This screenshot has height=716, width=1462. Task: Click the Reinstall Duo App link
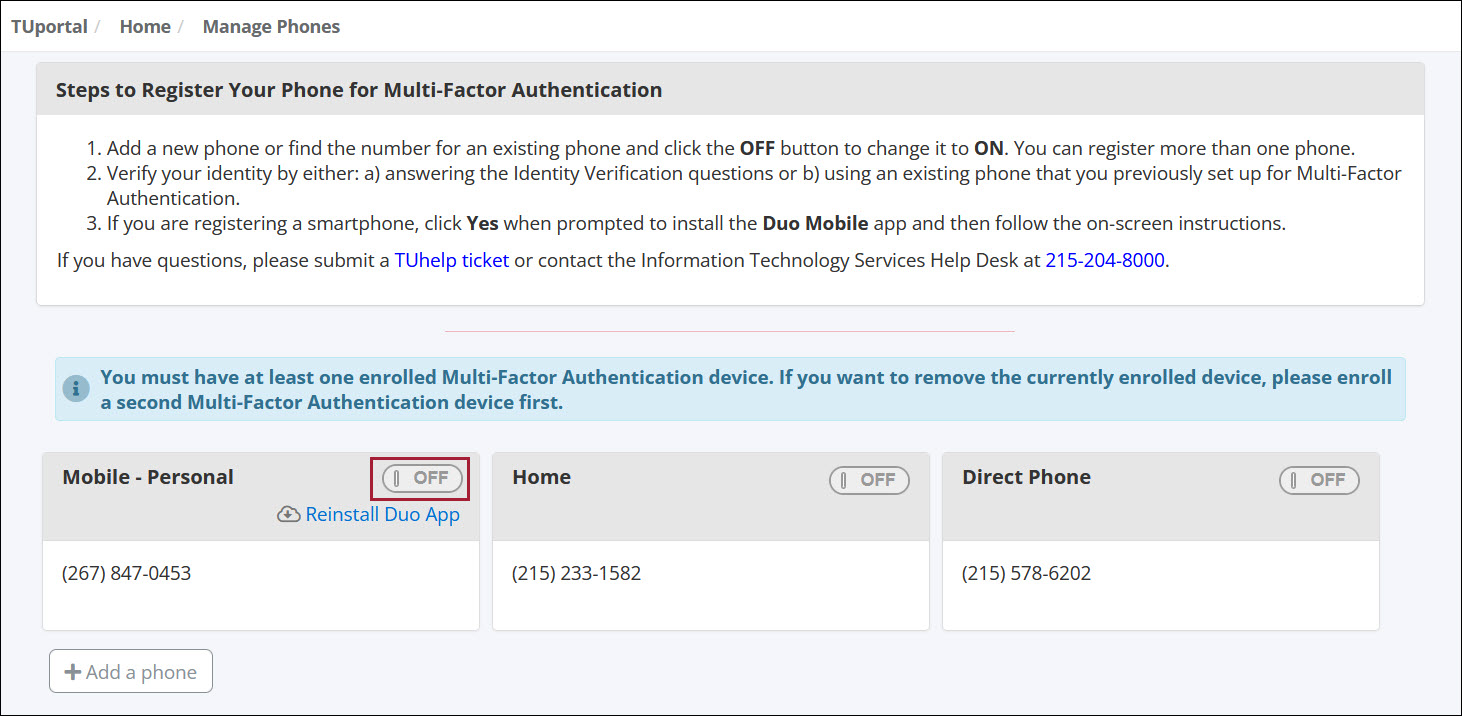(x=382, y=515)
